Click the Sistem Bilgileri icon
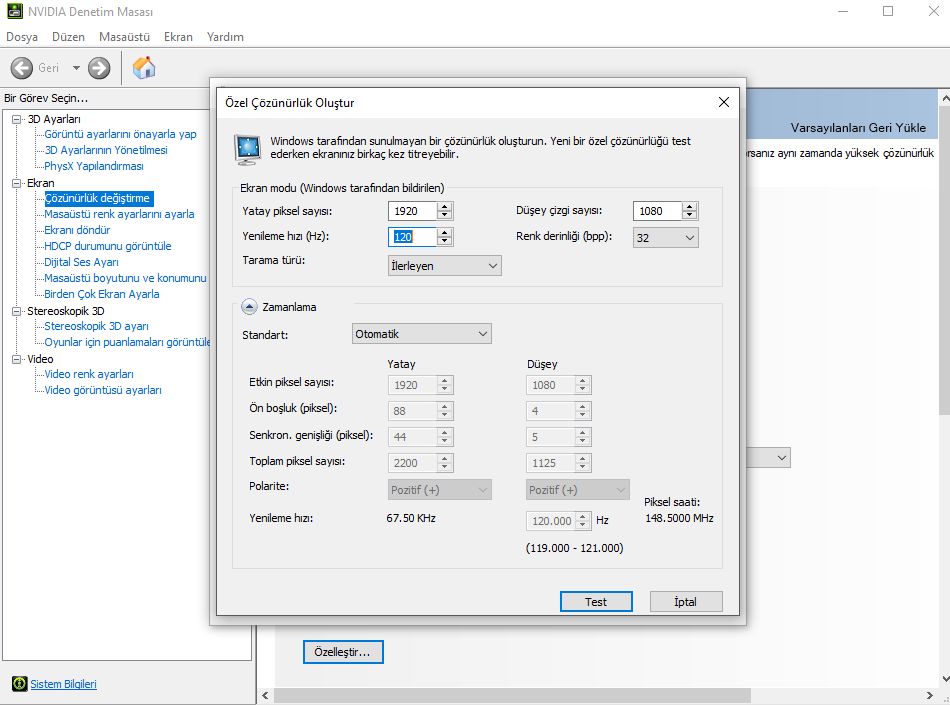This screenshot has width=950, height=705. click(x=19, y=684)
